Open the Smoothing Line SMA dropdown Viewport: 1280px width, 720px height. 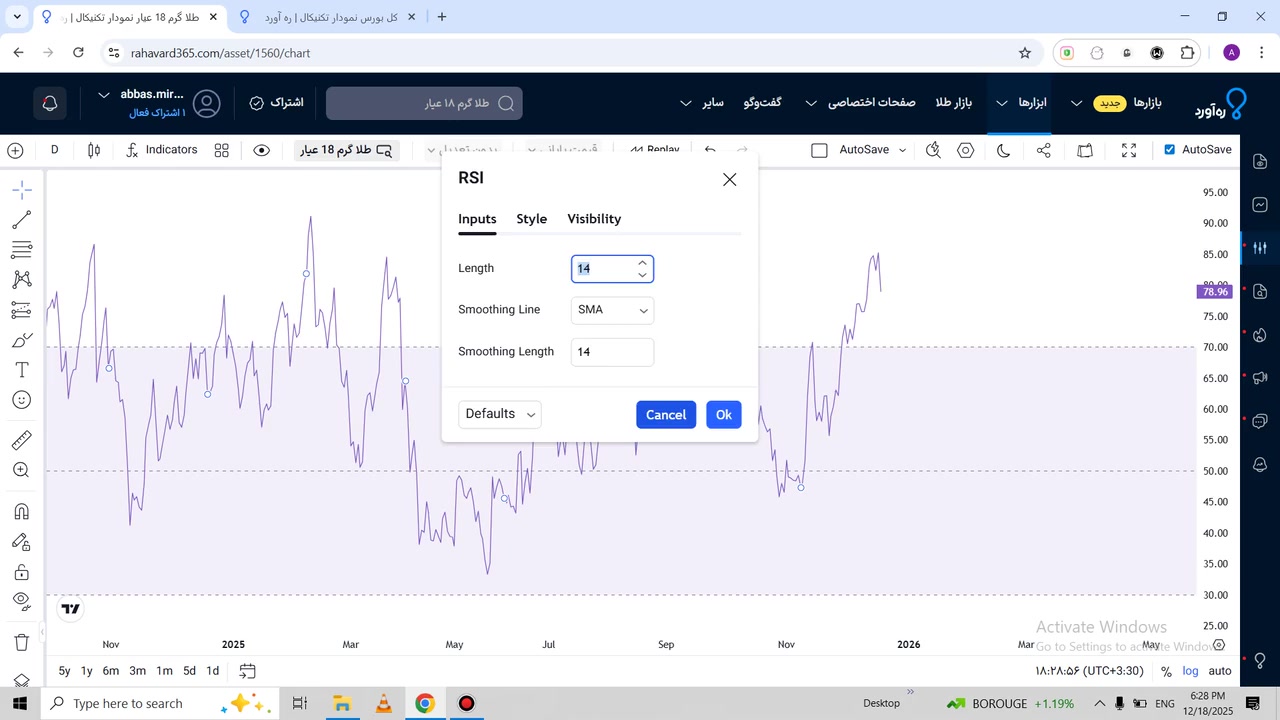[x=612, y=310]
